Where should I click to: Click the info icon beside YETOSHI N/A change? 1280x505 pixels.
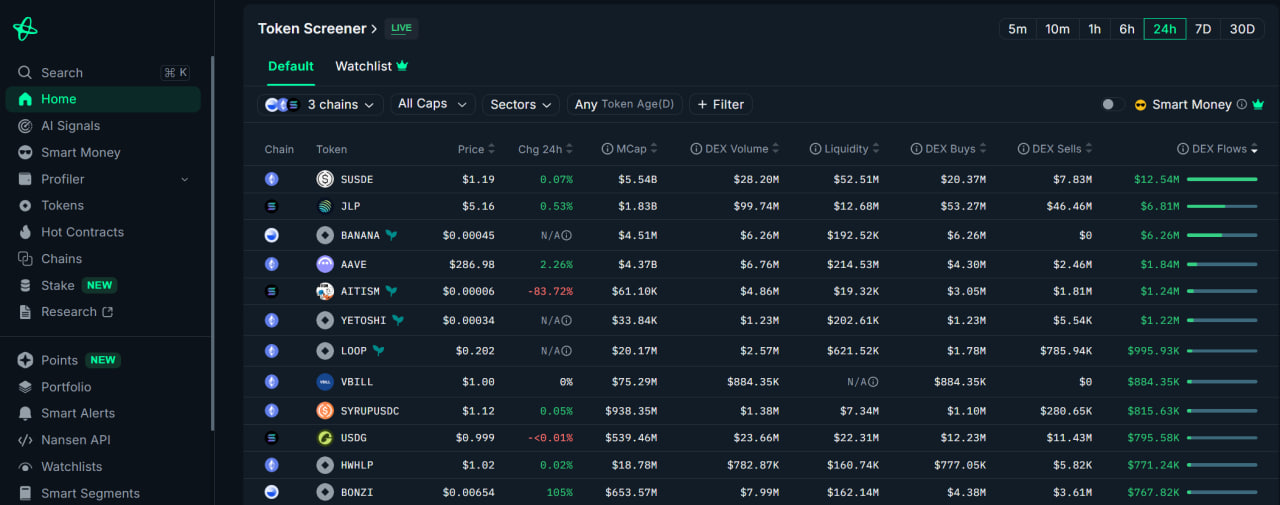click(567, 321)
